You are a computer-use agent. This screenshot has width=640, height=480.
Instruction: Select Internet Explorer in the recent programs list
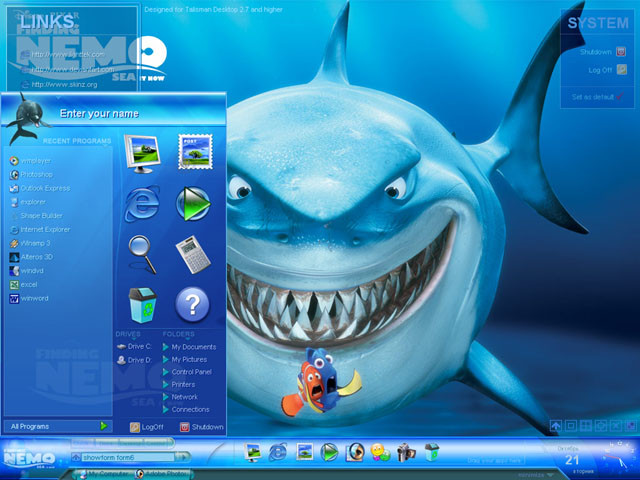[40, 229]
